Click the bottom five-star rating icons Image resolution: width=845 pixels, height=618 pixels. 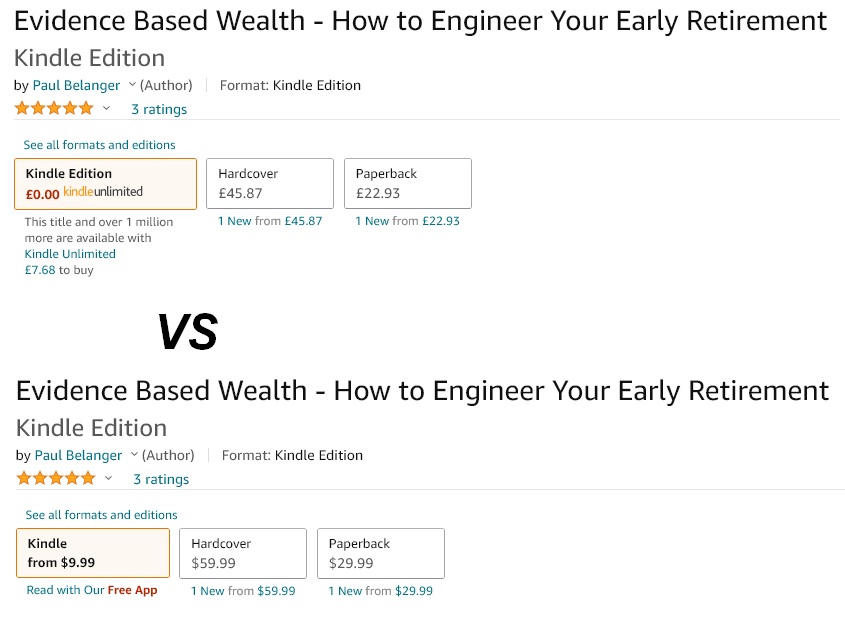56,478
